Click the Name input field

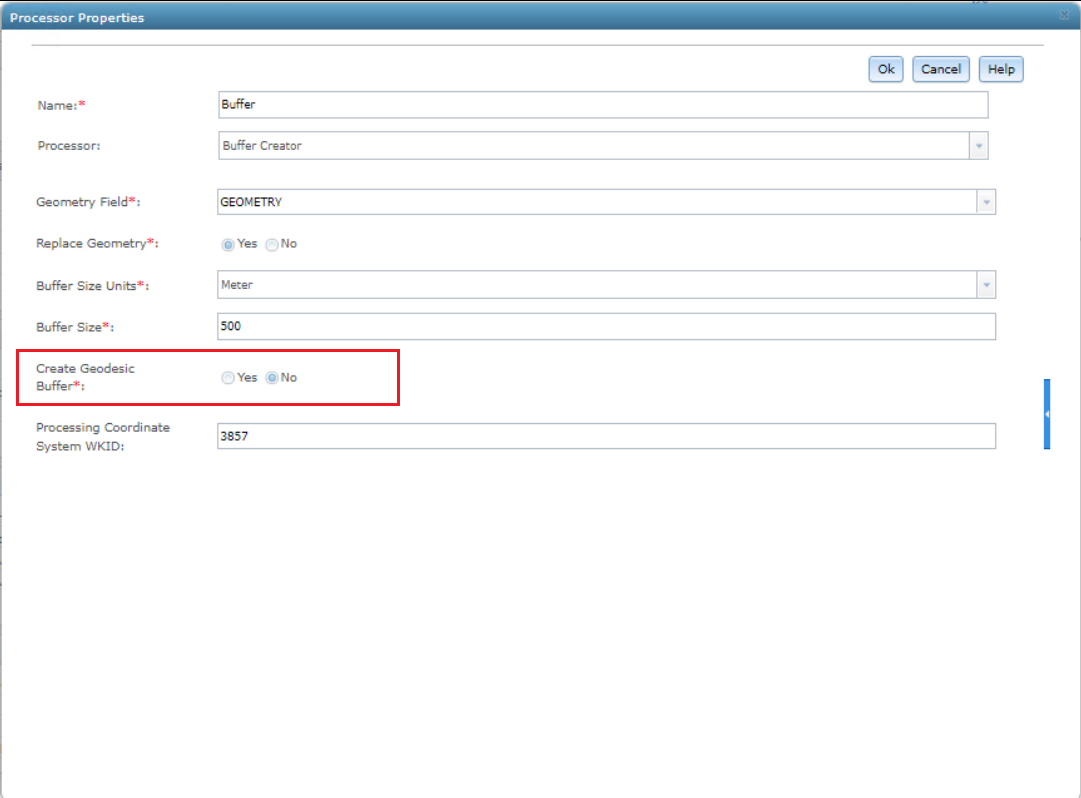coord(603,105)
